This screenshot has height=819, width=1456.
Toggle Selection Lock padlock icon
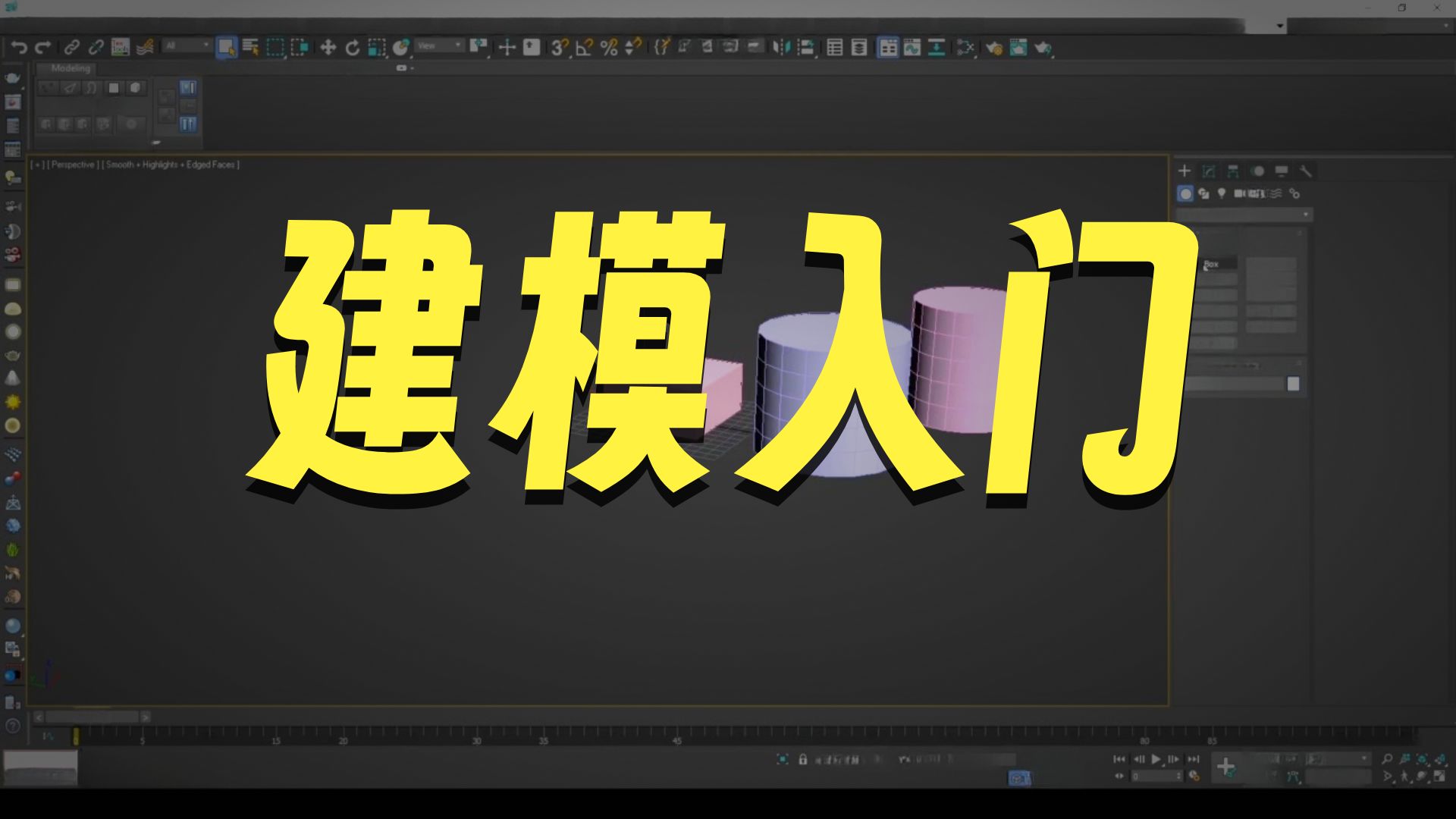pyautogui.click(x=802, y=759)
